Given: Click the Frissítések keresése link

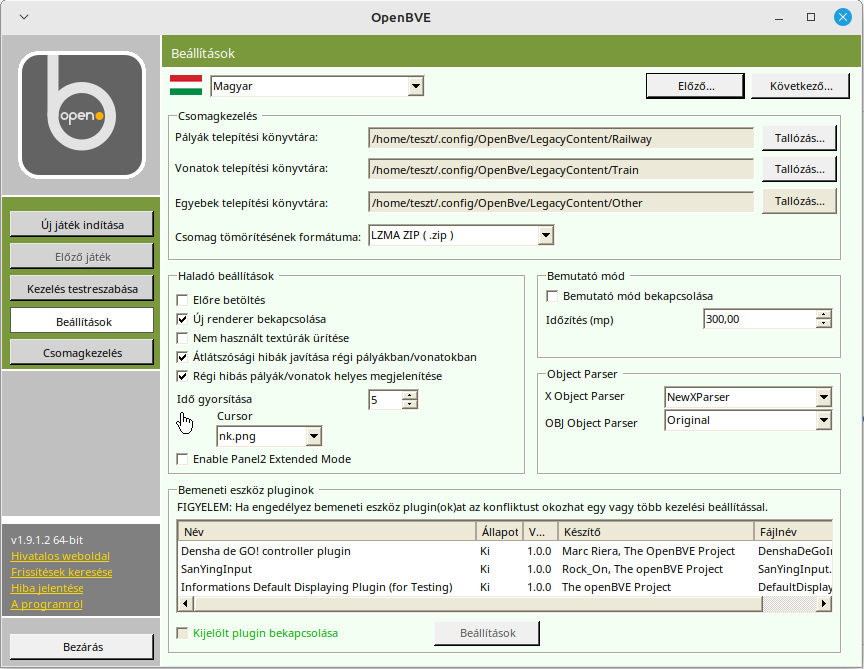Looking at the screenshot, I should pos(62,572).
